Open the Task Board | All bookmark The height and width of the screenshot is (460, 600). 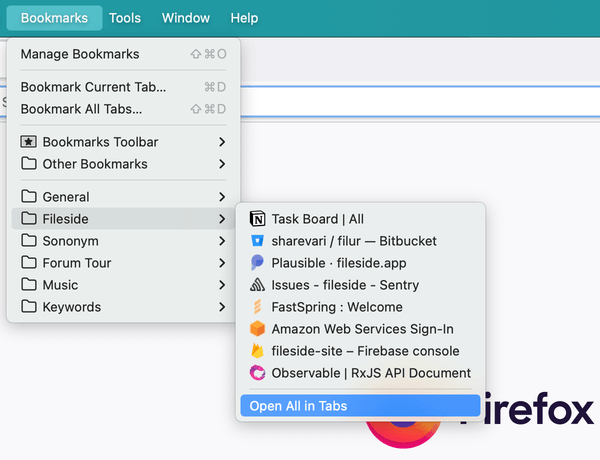(x=360, y=219)
